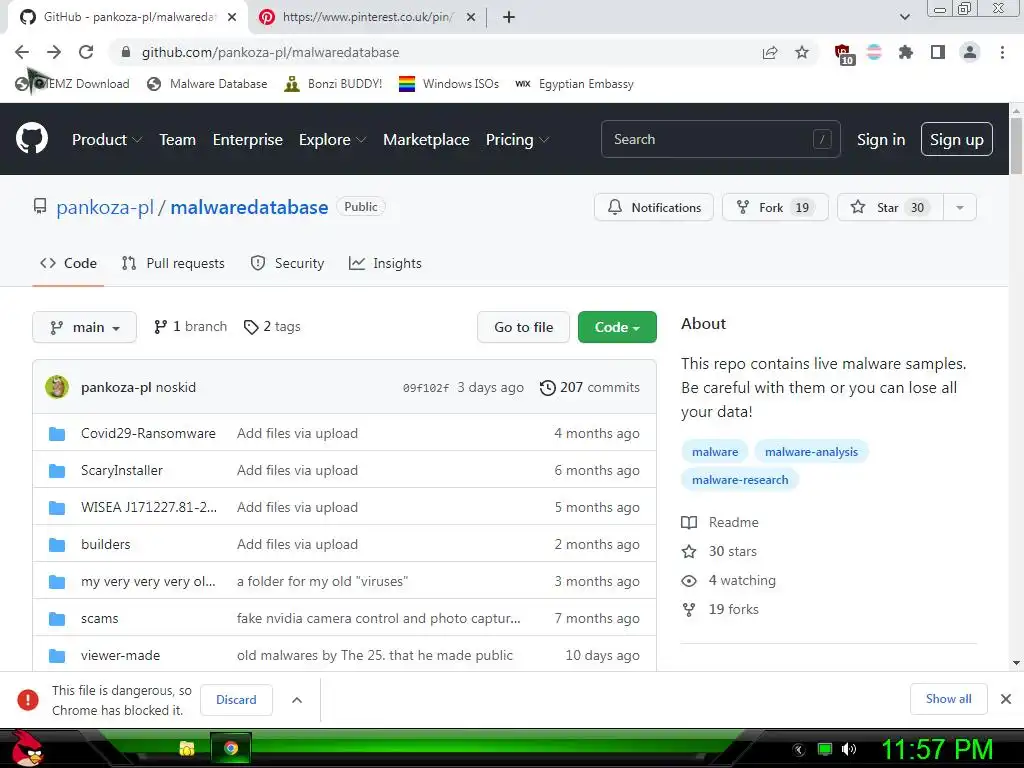Viewport: 1024px width, 768px height.
Task: Open a new browser tab
Action: click(509, 18)
